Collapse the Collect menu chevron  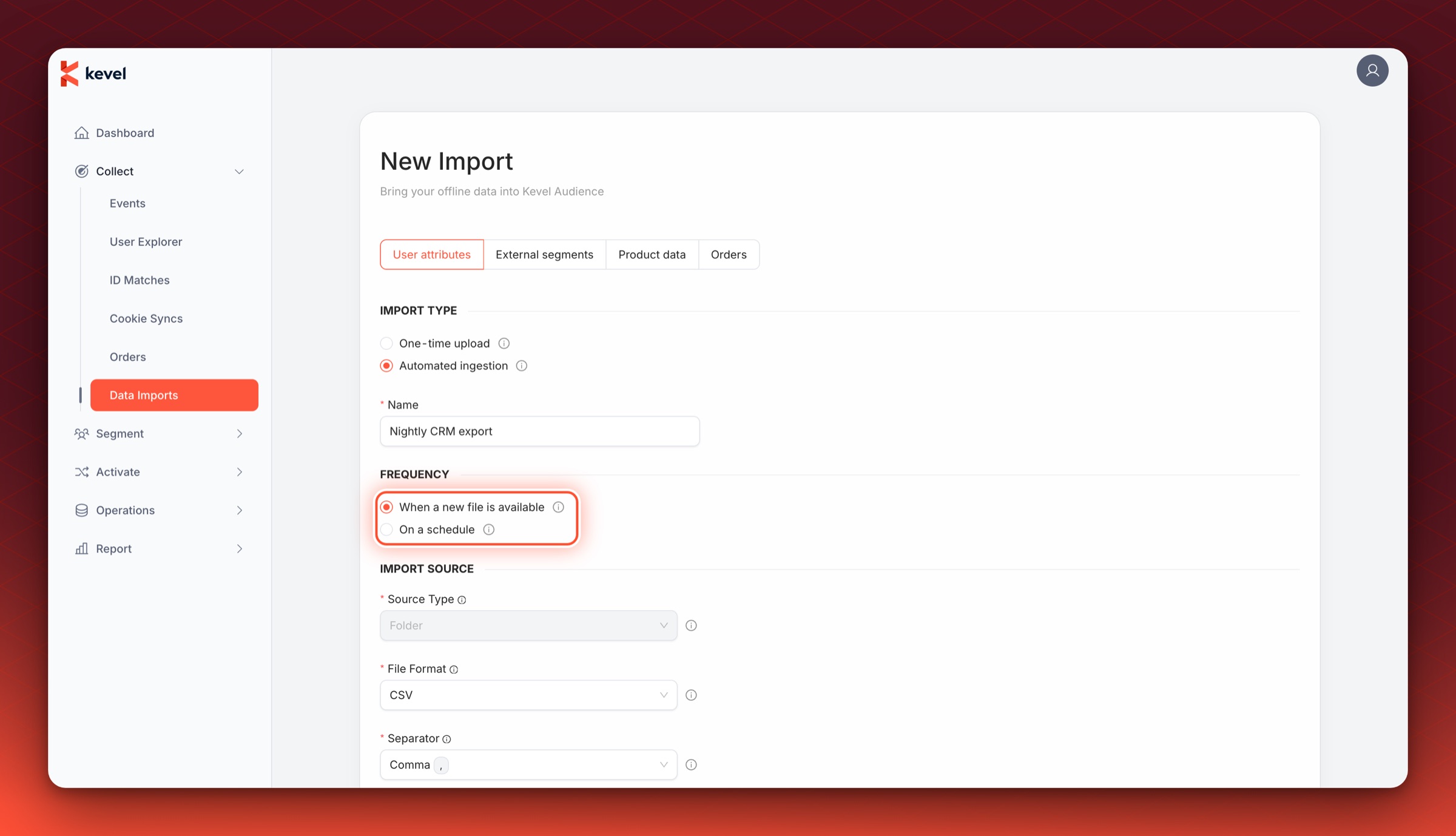[x=239, y=172]
